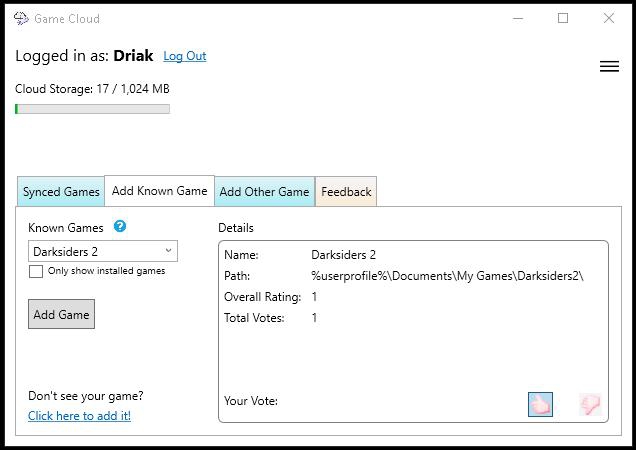Click the 'Only show installed games' label
The height and width of the screenshot is (450, 636).
(x=106, y=271)
